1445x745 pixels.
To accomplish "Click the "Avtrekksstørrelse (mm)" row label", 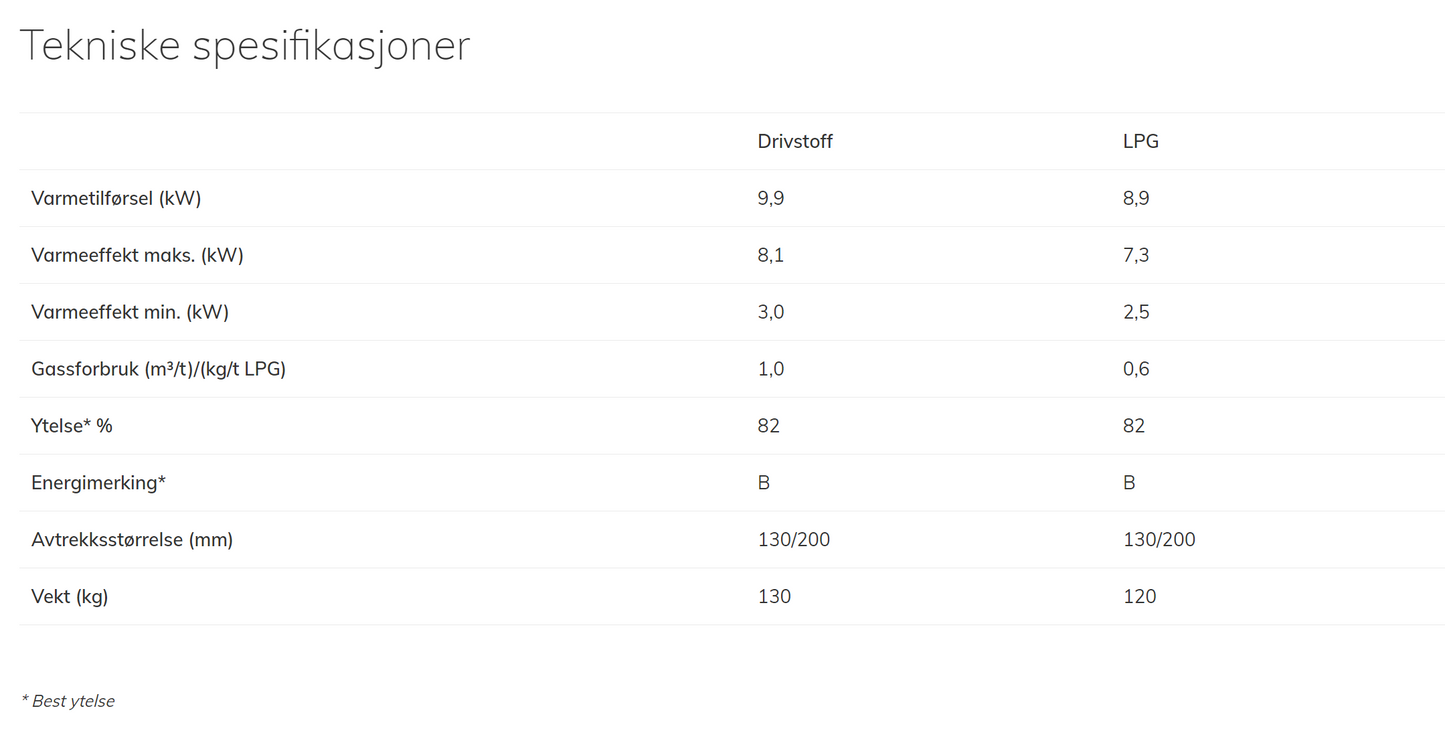I will [132, 540].
